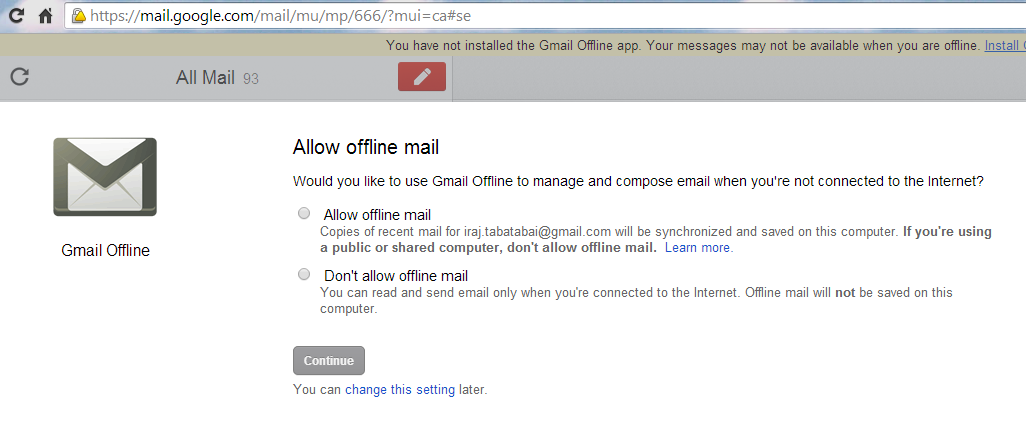Choose the Don't allow offline mail radio
The height and width of the screenshot is (424, 1026).
coord(304,274)
